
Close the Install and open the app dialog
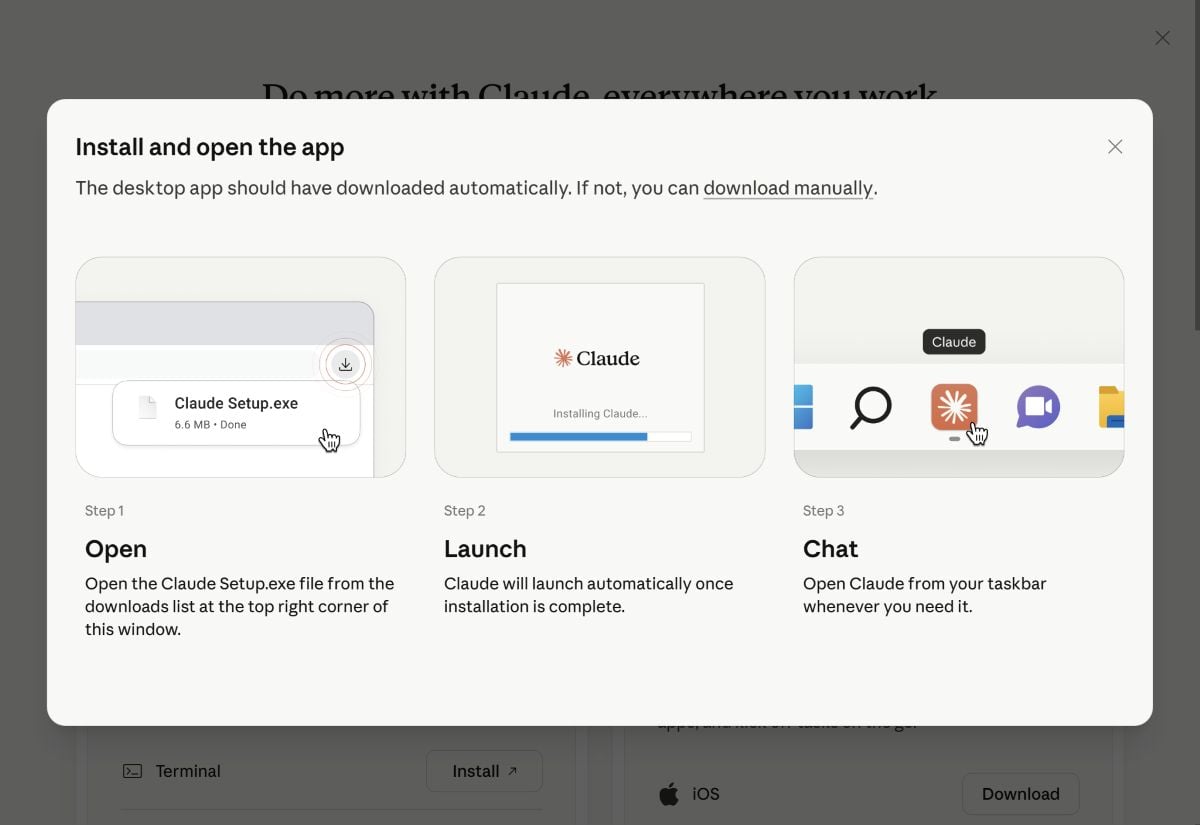(x=1115, y=147)
